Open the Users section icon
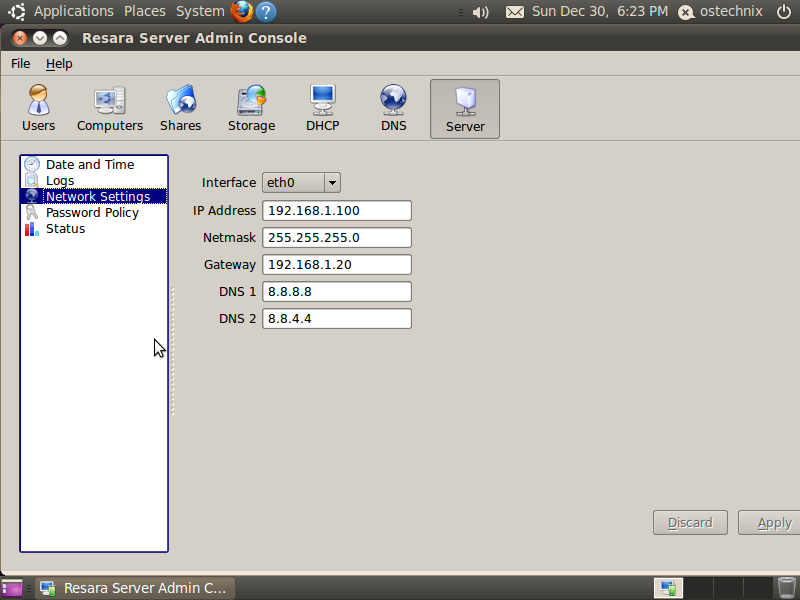 [38, 109]
